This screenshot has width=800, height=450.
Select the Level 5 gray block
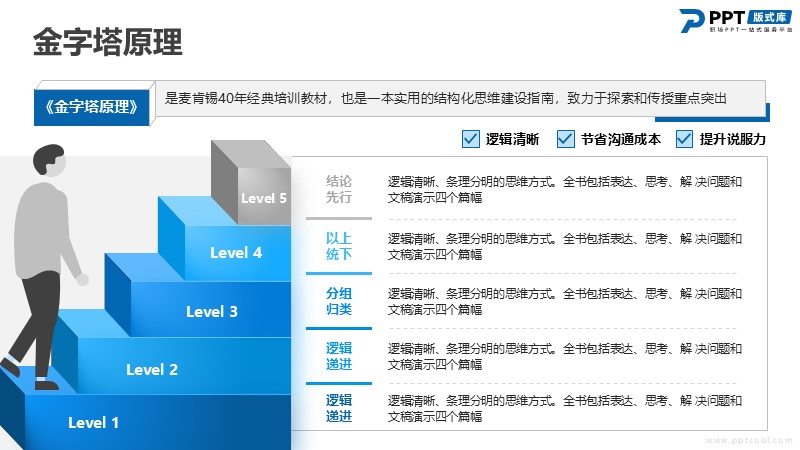pos(252,183)
